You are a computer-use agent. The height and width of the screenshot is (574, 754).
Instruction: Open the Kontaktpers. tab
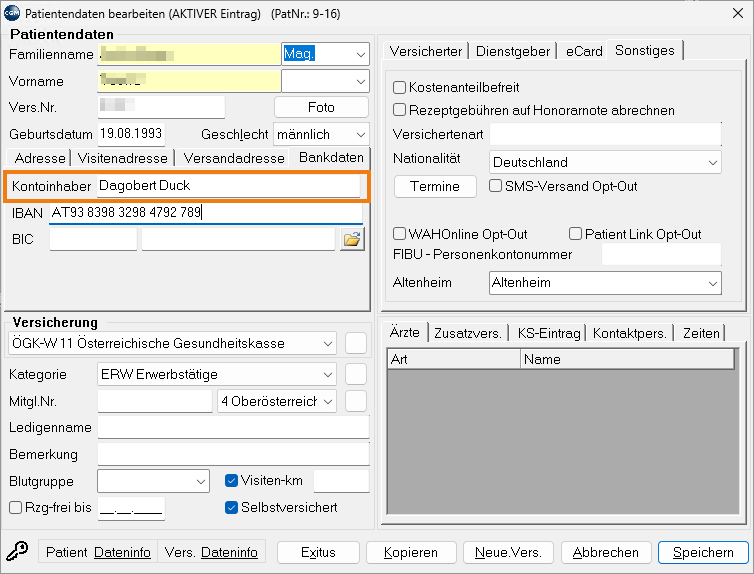tap(629, 333)
